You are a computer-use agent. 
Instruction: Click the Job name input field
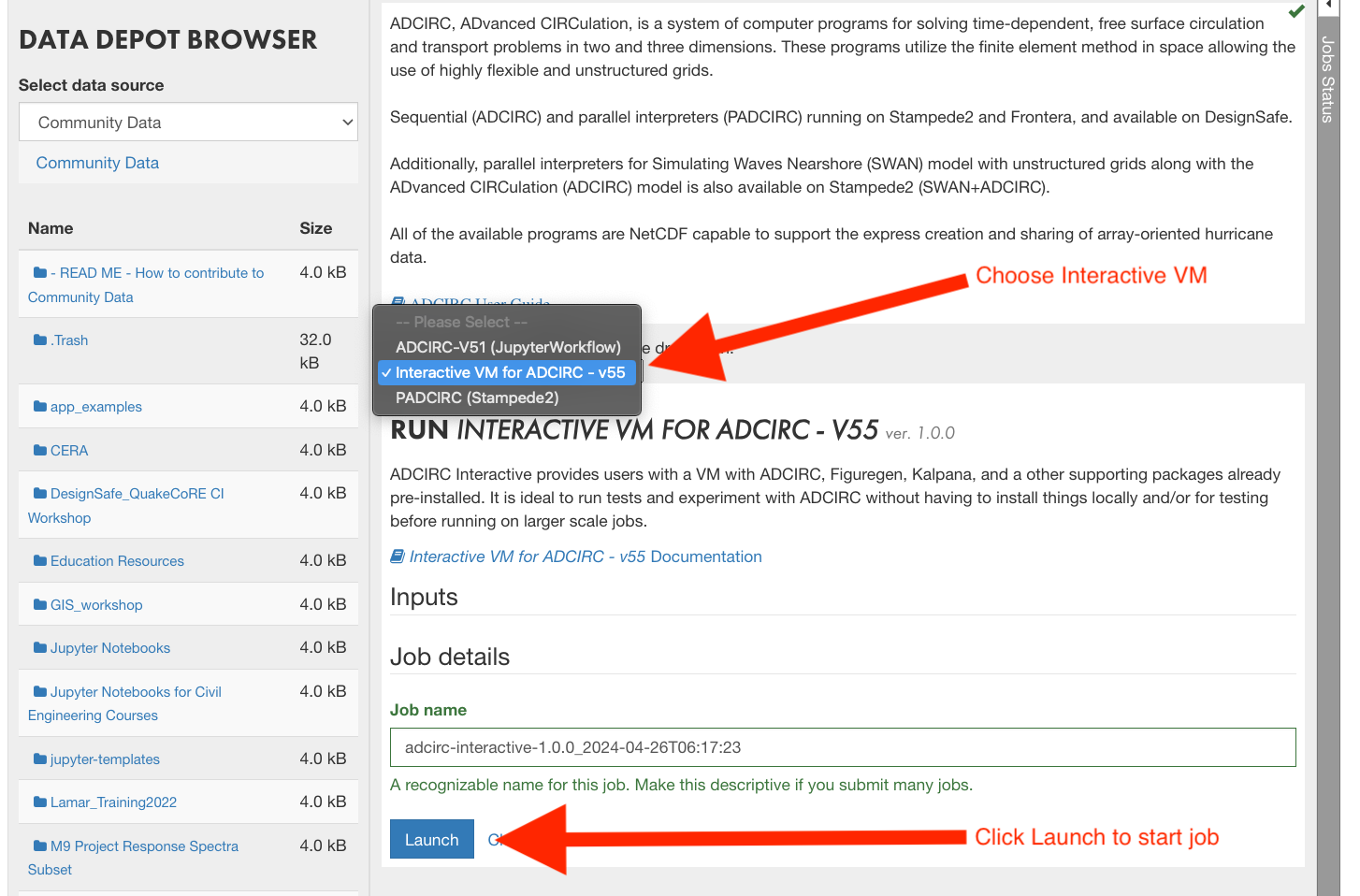pos(843,747)
